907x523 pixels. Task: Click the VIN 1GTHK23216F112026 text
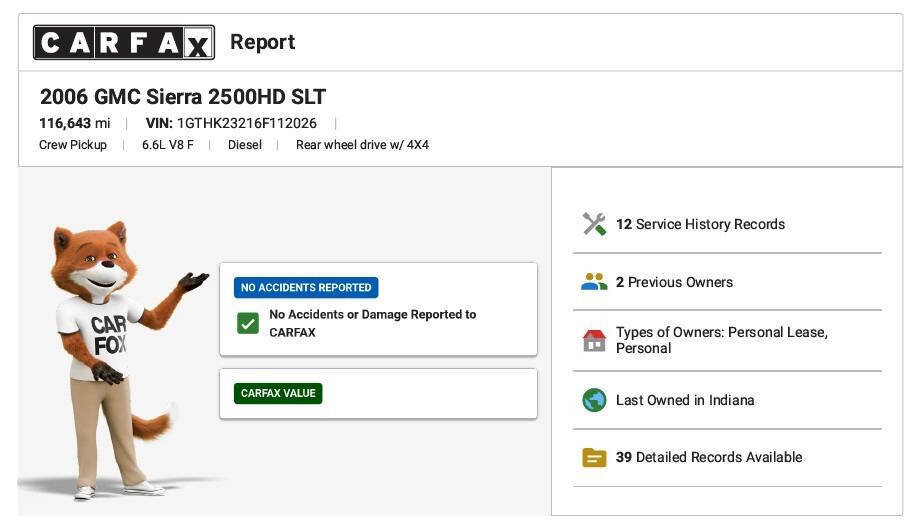(231, 123)
